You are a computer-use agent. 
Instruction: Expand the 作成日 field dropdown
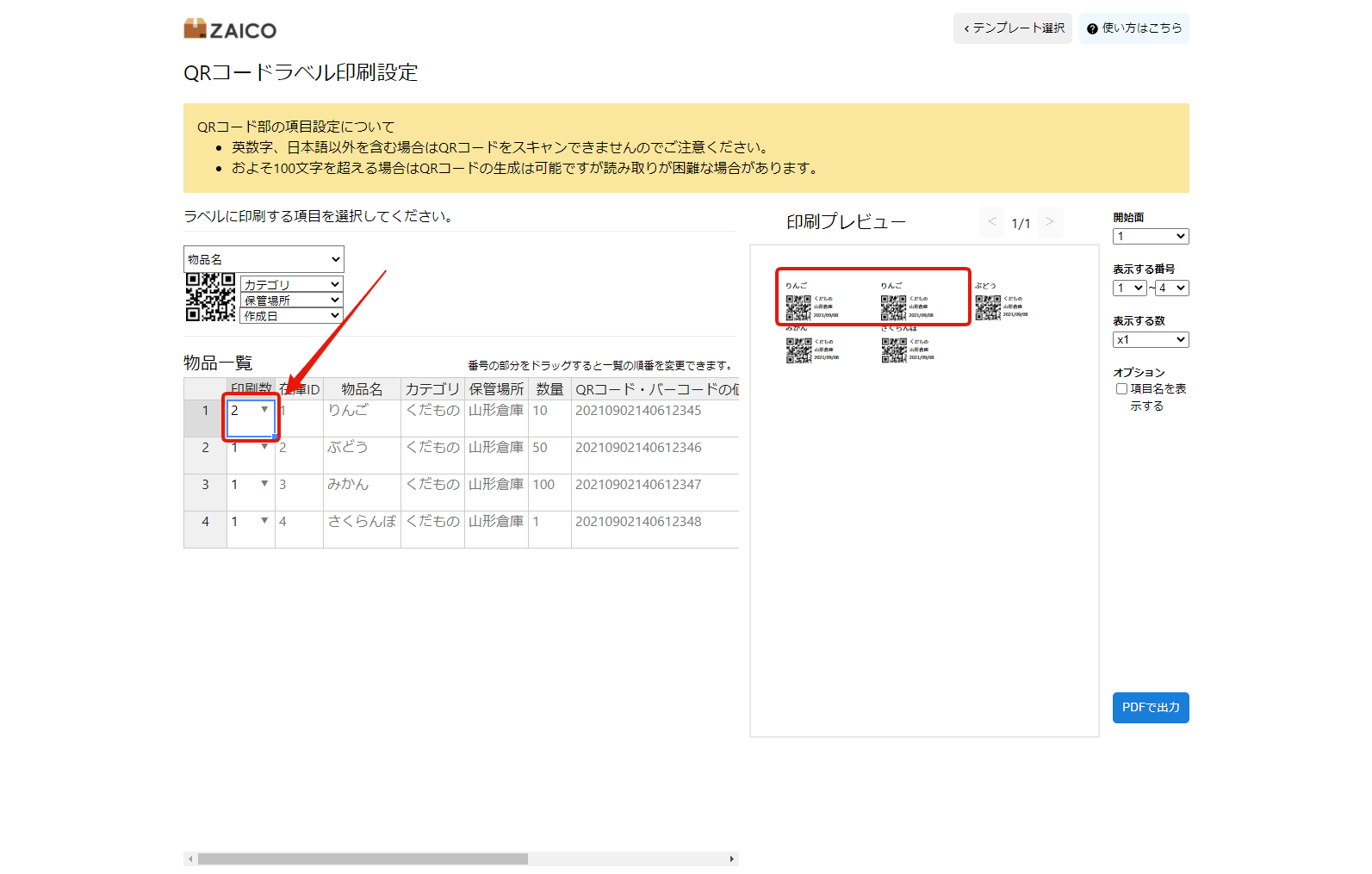point(292,316)
